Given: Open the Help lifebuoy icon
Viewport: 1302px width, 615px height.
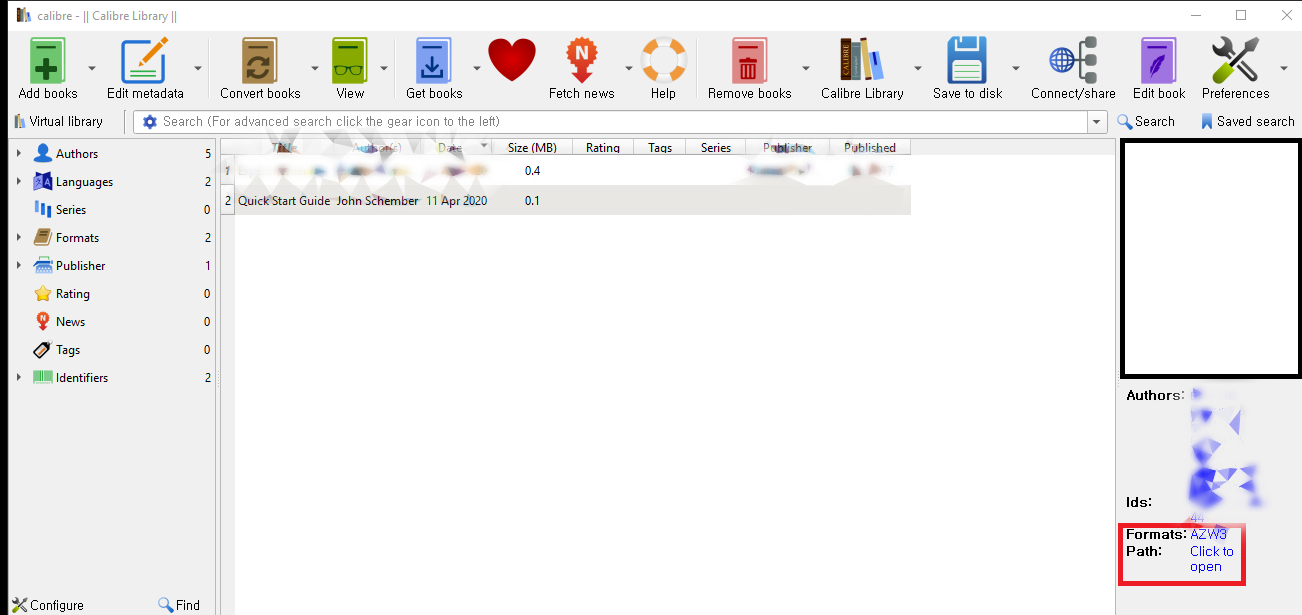Looking at the screenshot, I should [663, 61].
